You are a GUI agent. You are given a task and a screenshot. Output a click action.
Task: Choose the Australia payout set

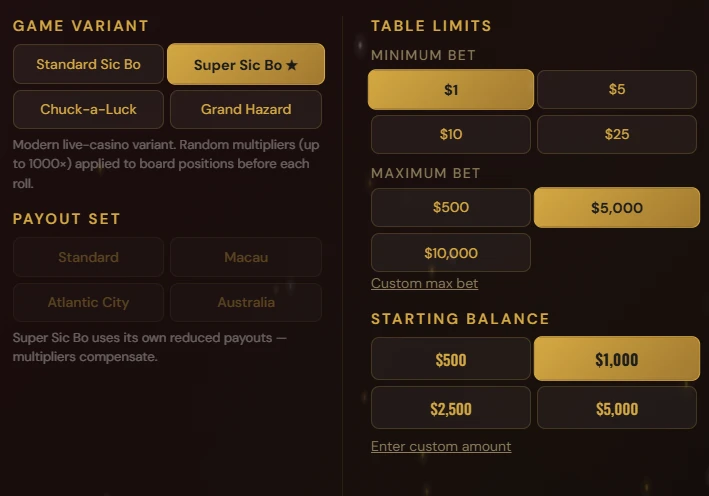(x=246, y=302)
